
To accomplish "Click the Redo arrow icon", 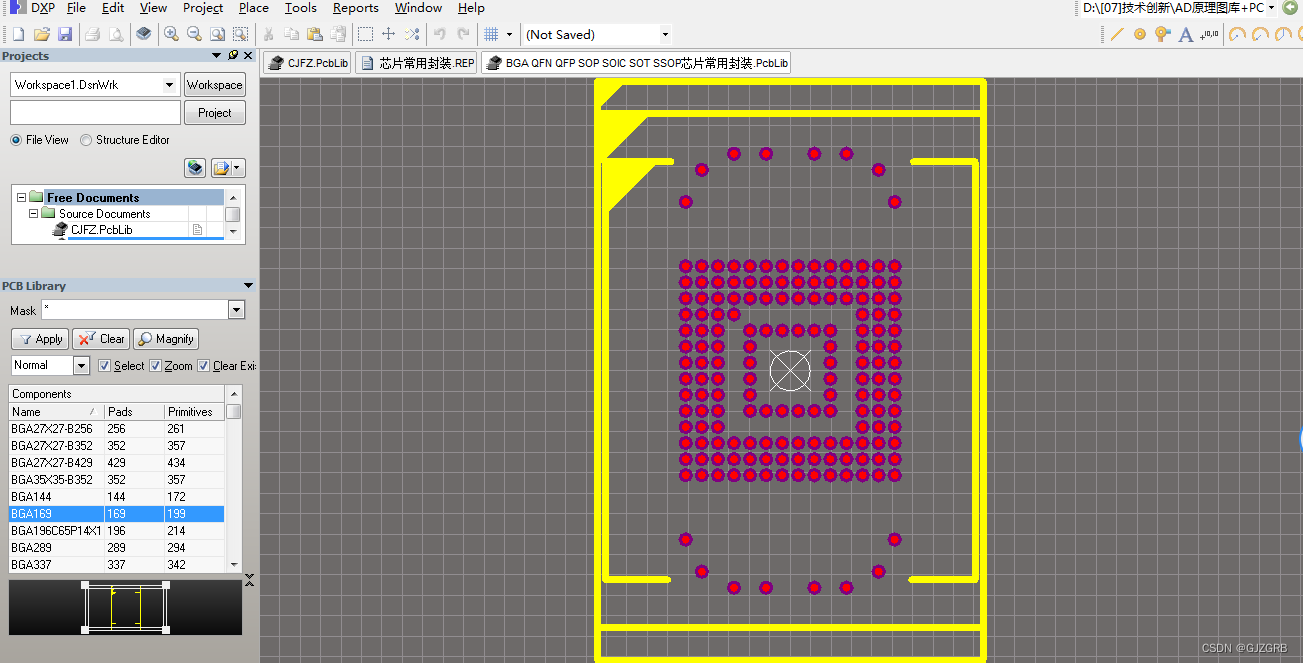I will (x=463, y=34).
